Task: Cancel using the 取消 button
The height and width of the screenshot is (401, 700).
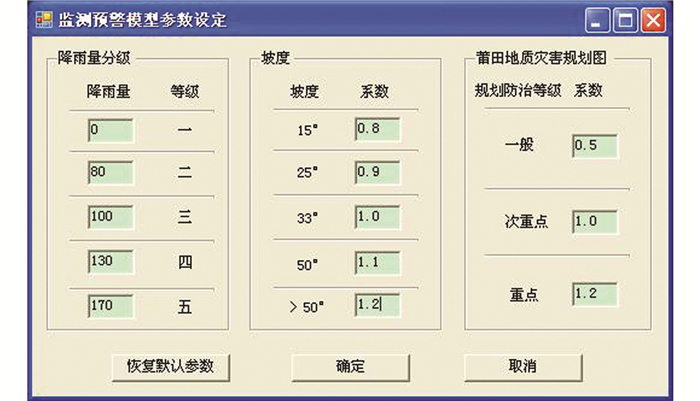Action: (522, 366)
